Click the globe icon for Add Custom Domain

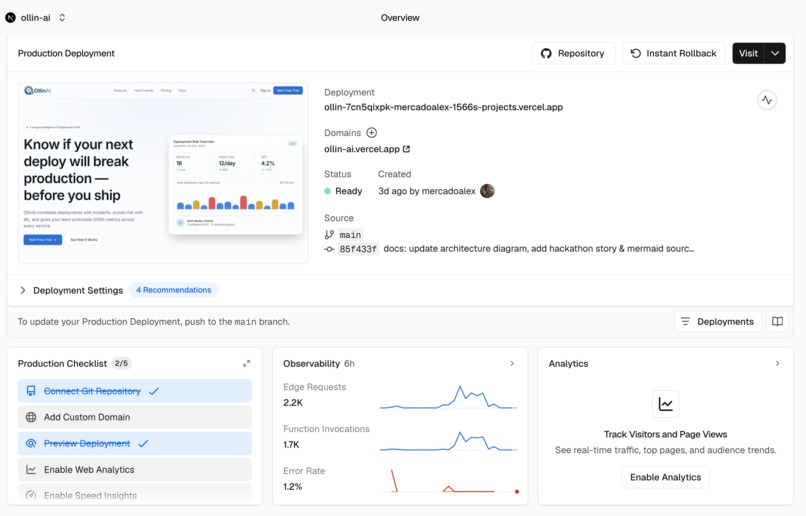point(31,417)
